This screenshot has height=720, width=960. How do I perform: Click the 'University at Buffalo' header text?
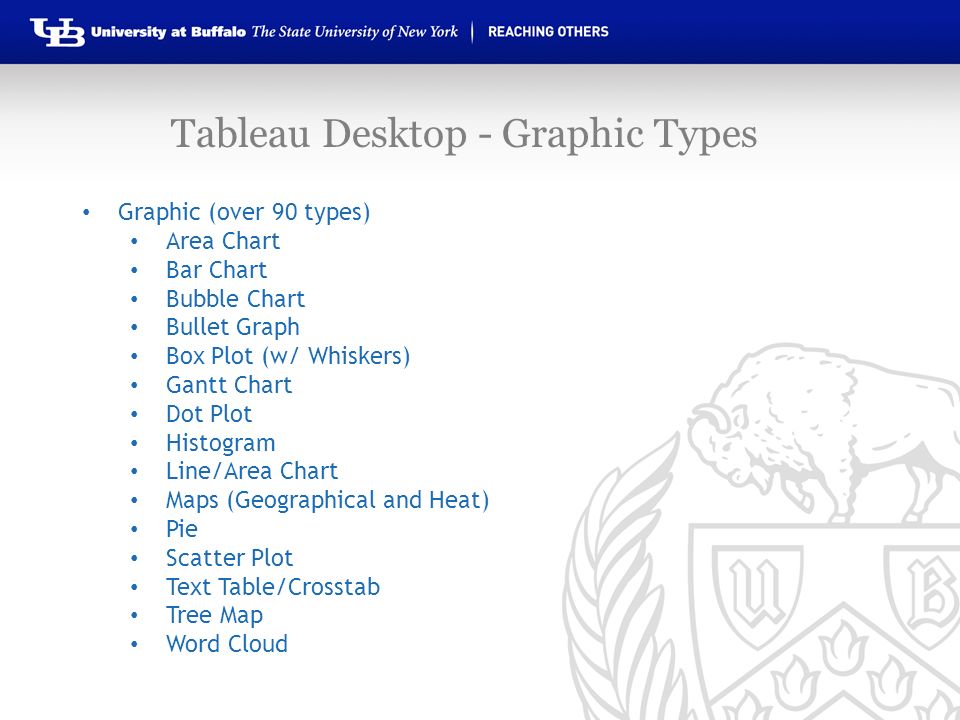[x=168, y=32]
